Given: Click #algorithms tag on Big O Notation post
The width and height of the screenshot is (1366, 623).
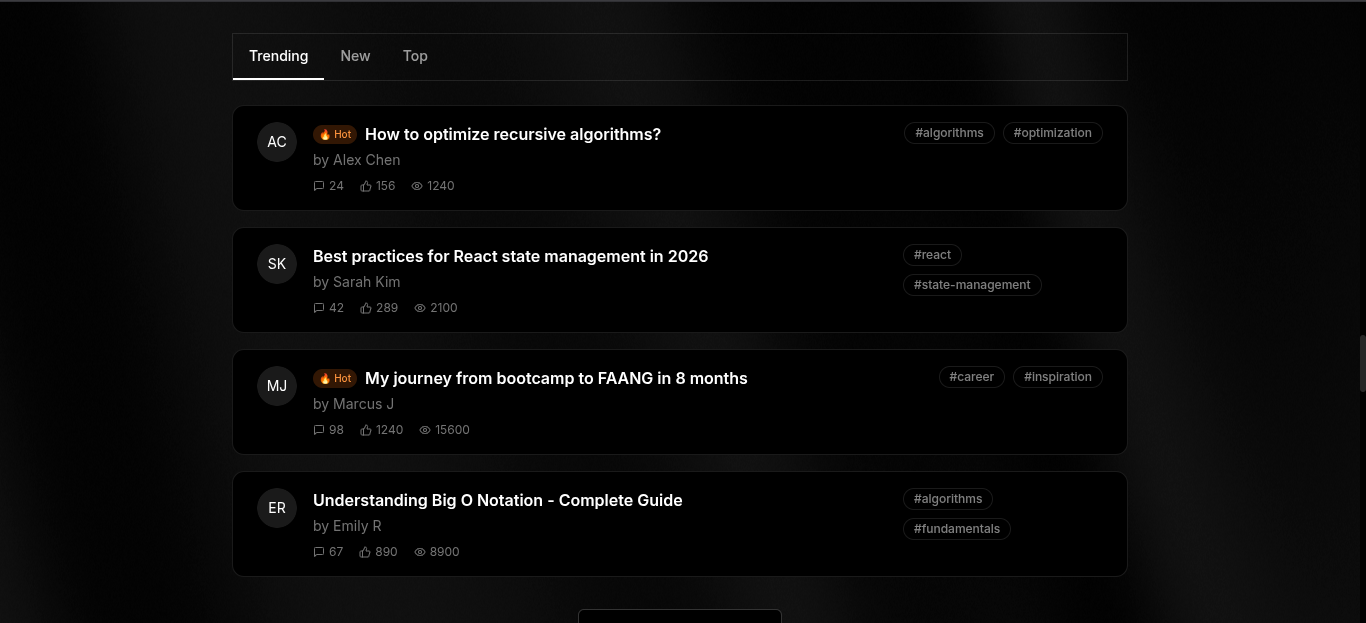Looking at the screenshot, I should point(948,499).
